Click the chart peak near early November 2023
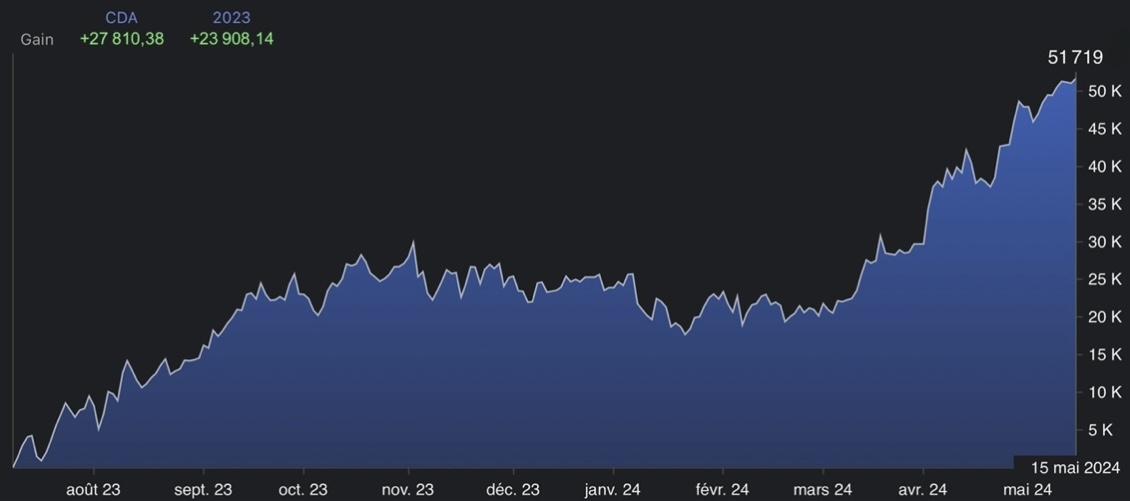1130x501 pixels. coord(414,242)
